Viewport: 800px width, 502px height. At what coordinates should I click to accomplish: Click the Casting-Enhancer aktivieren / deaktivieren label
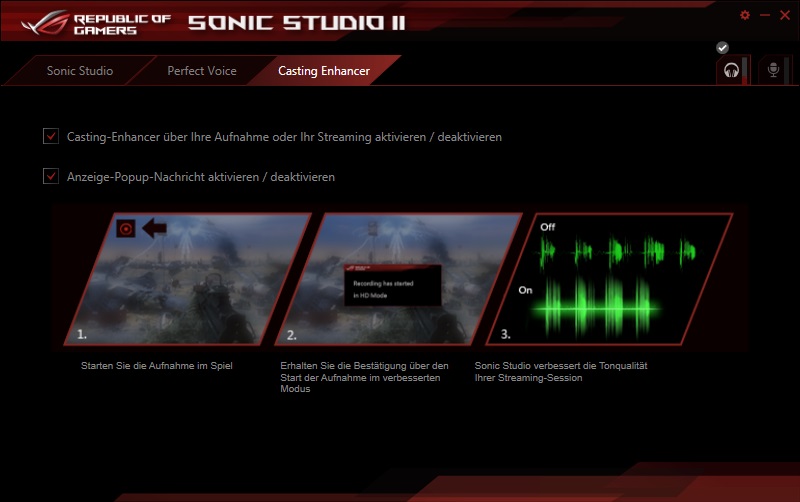pyautogui.click(x=284, y=137)
